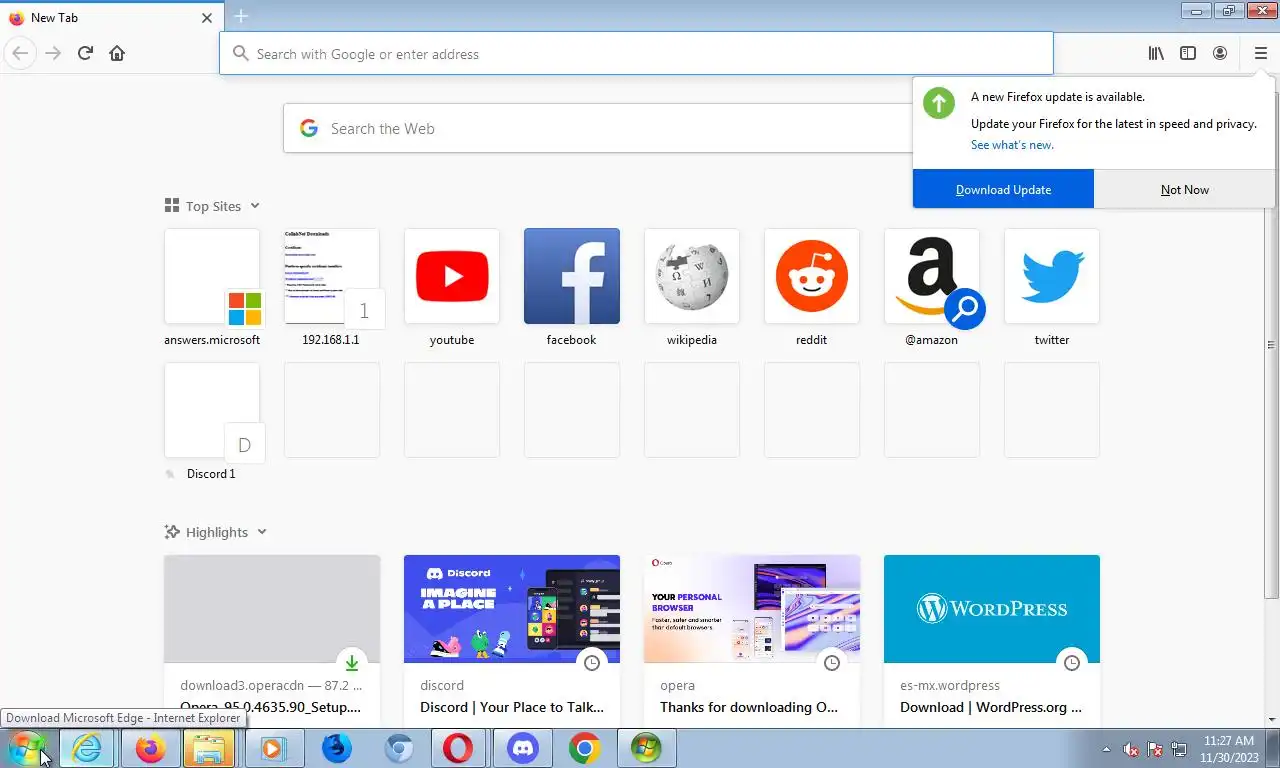Expand the Highlights section menu
Viewport: 1280px width, 768px height.
pos(262,532)
